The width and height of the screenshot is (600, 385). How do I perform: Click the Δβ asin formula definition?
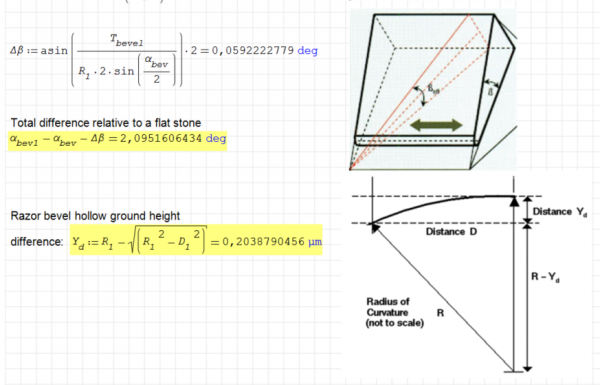click(164, 60)
